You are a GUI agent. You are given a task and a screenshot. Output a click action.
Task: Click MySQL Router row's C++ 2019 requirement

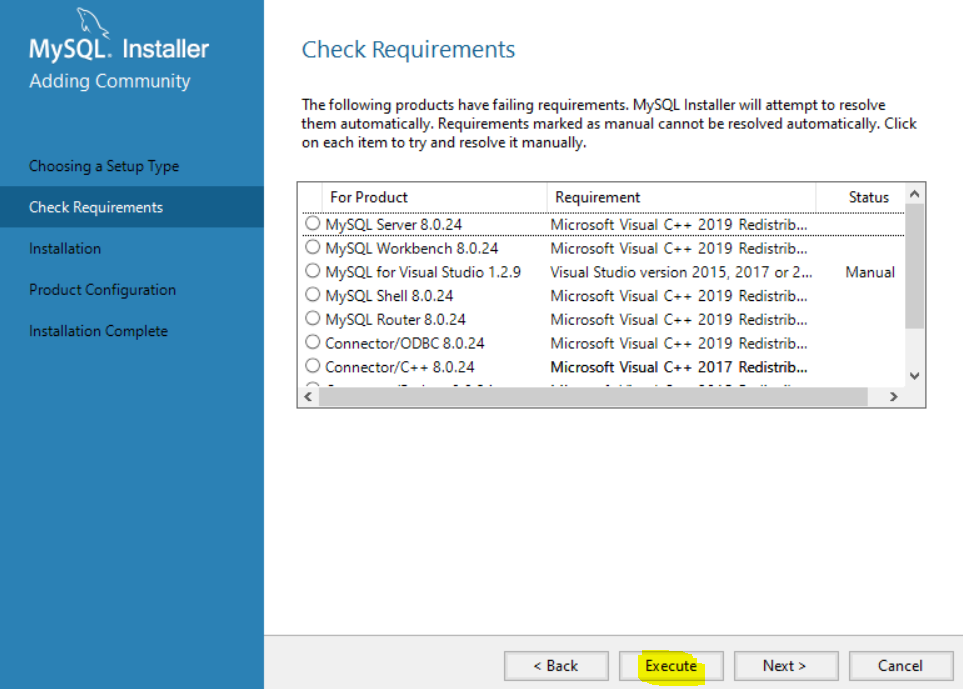tap(679, 320)
